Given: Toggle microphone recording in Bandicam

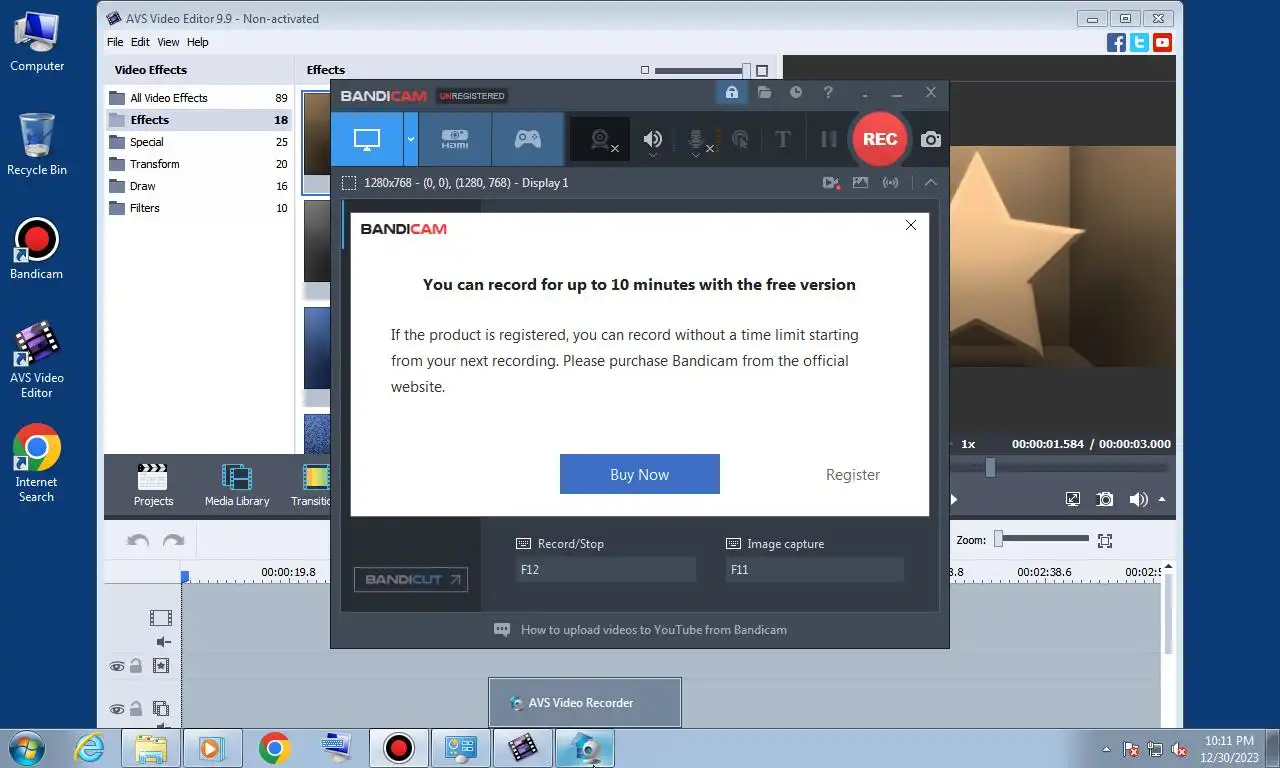Looking at the screenshot, I should (x=697, y=140).
